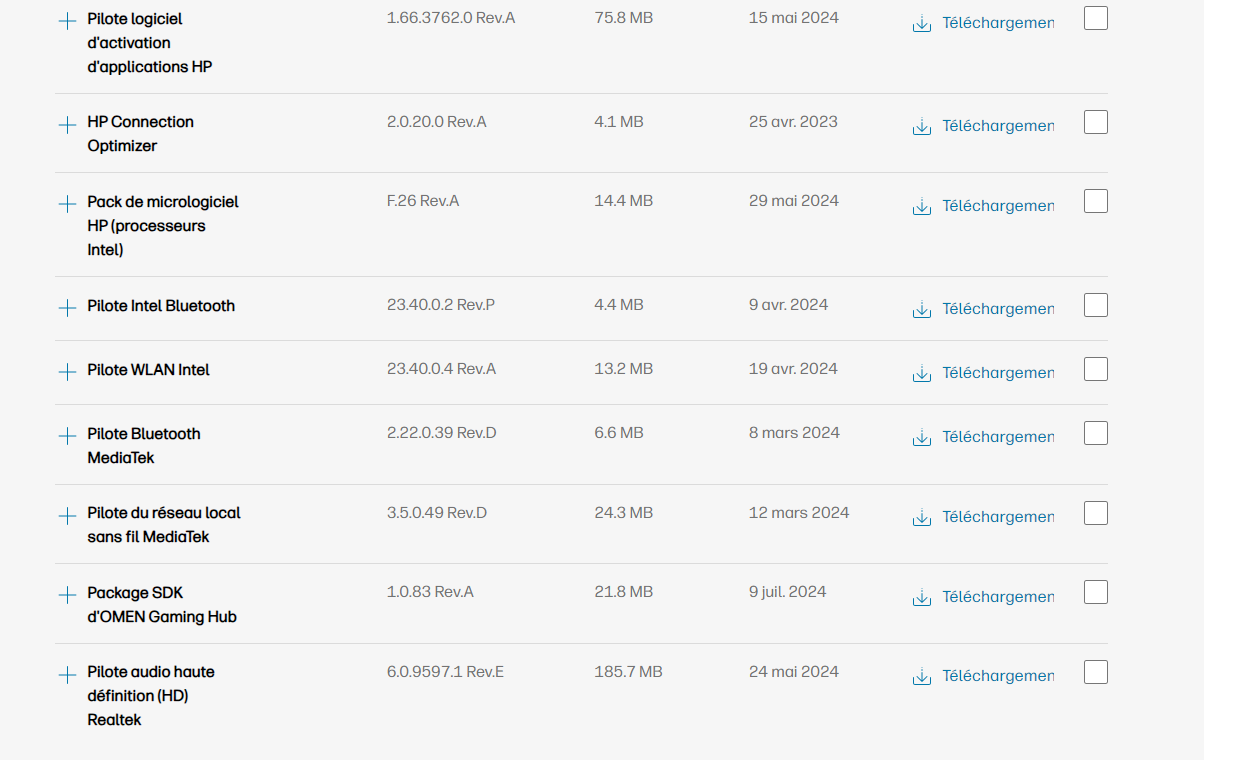Screen dimensions: 1253x760
Task: Click download icon for HP Connection Optimizer
Action: [921, 127]
